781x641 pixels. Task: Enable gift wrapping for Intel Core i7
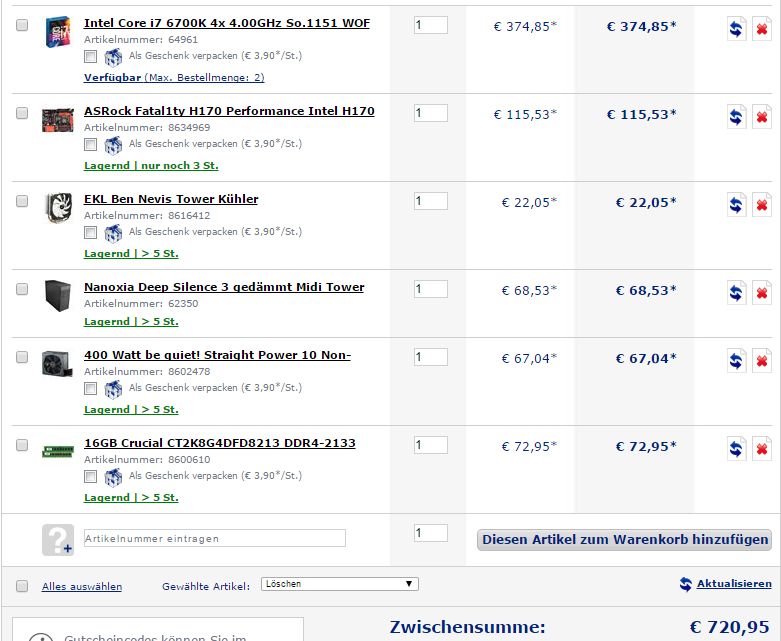(90, 56)
